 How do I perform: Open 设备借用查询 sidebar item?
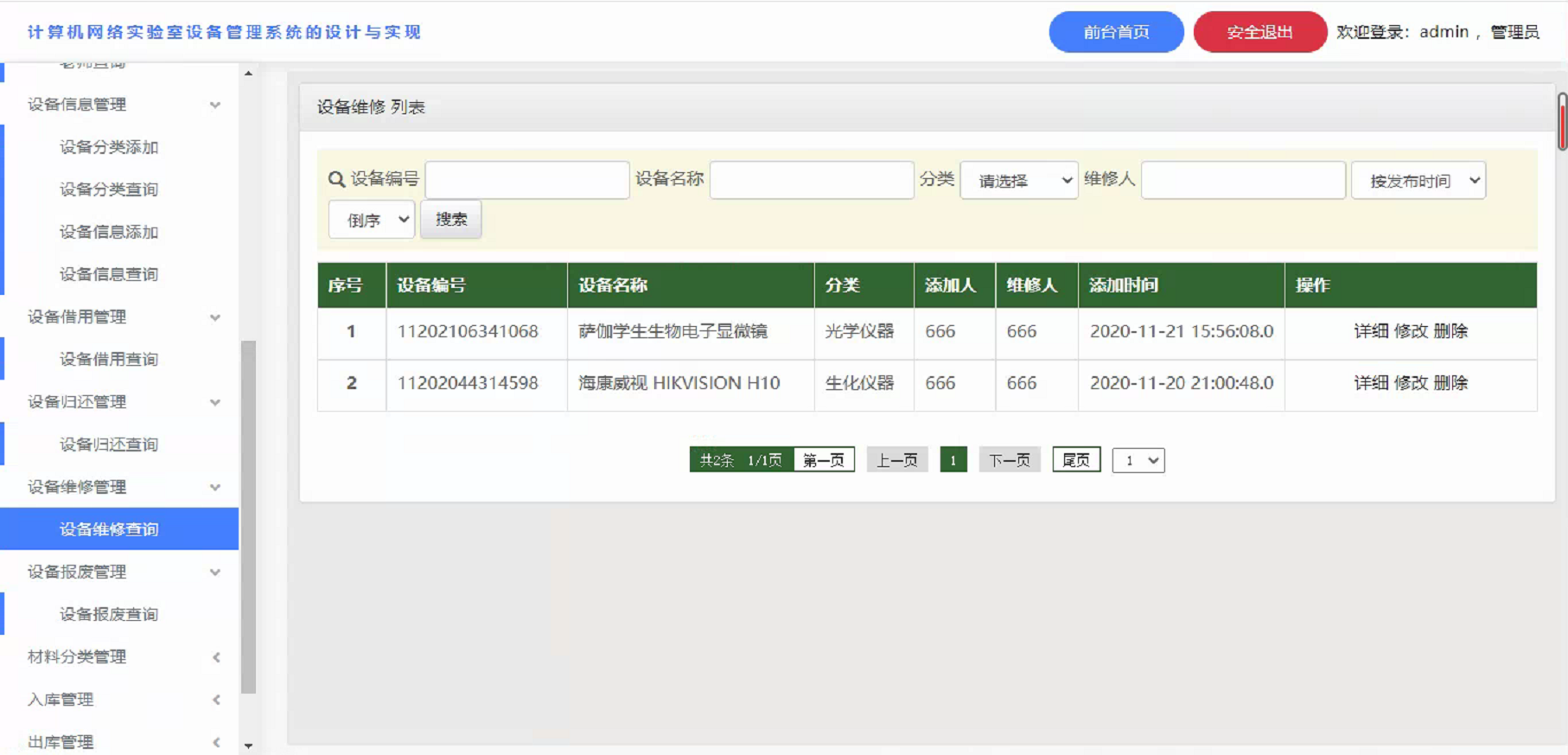(x=109, y=359)
